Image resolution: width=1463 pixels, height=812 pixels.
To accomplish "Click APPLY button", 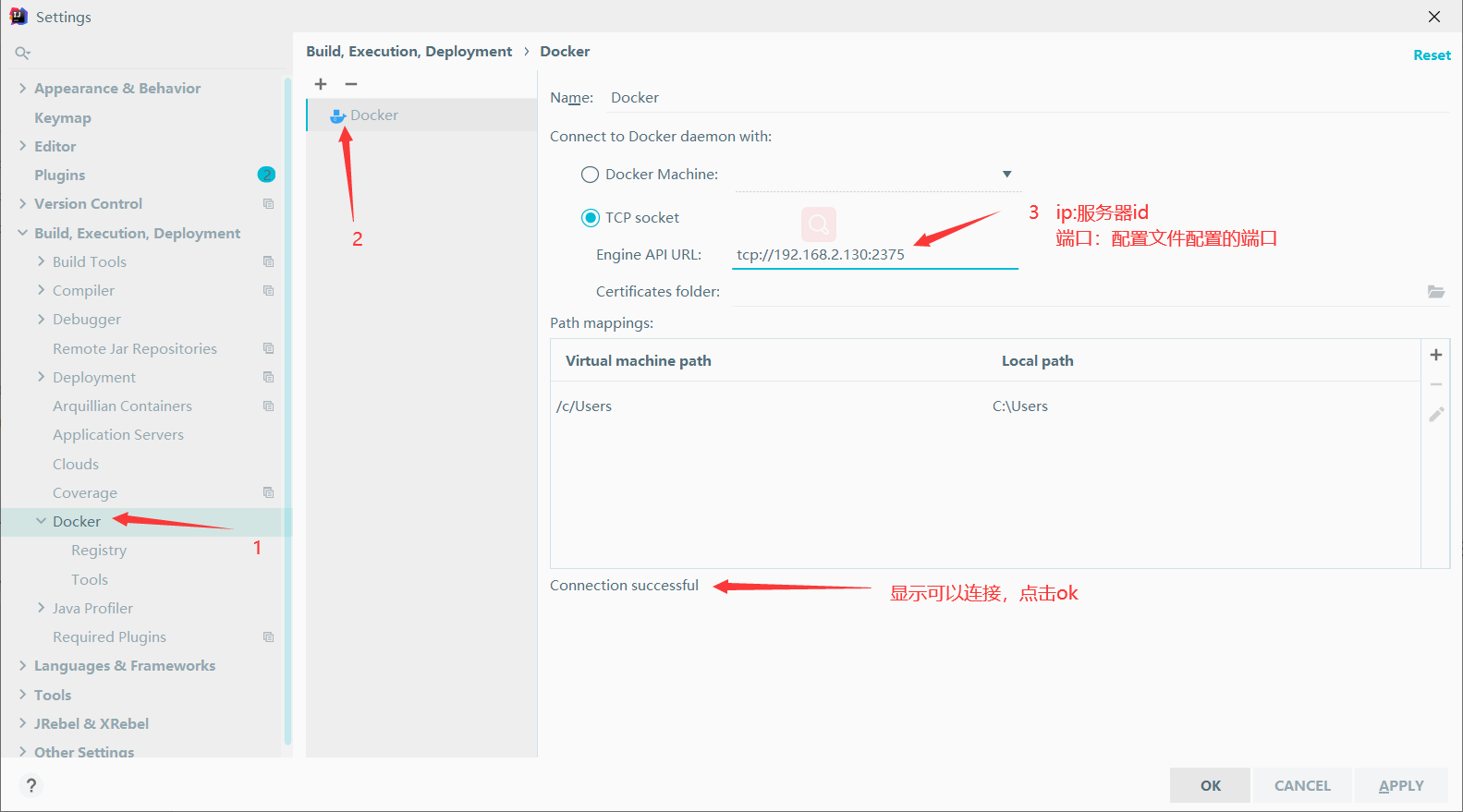I will (x=1401, y=785).
